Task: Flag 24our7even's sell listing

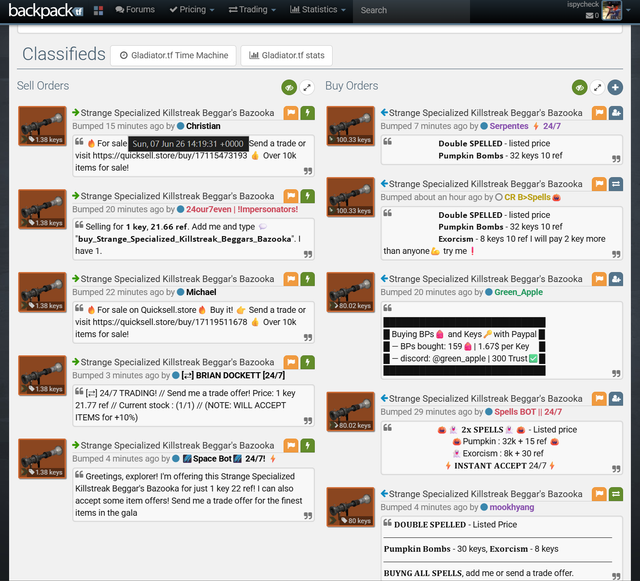Action: (x=291, y=196)
